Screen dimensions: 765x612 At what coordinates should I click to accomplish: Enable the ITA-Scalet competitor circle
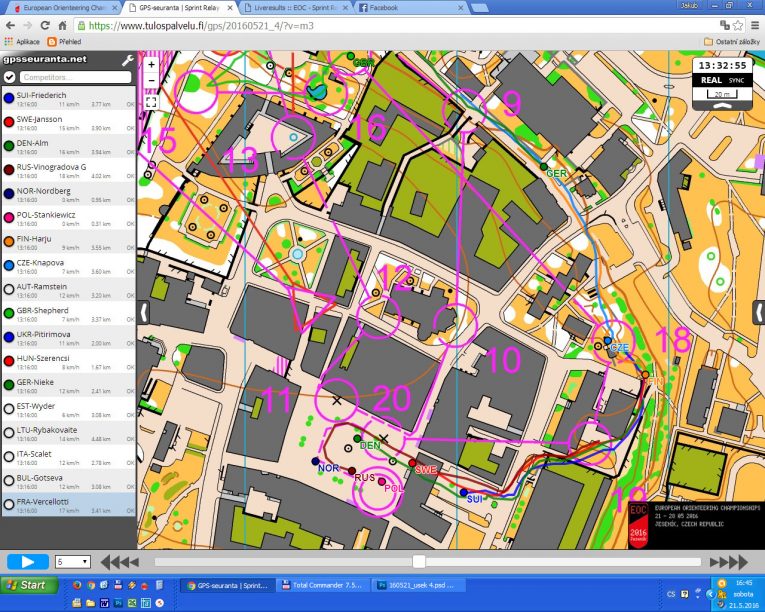9,457
